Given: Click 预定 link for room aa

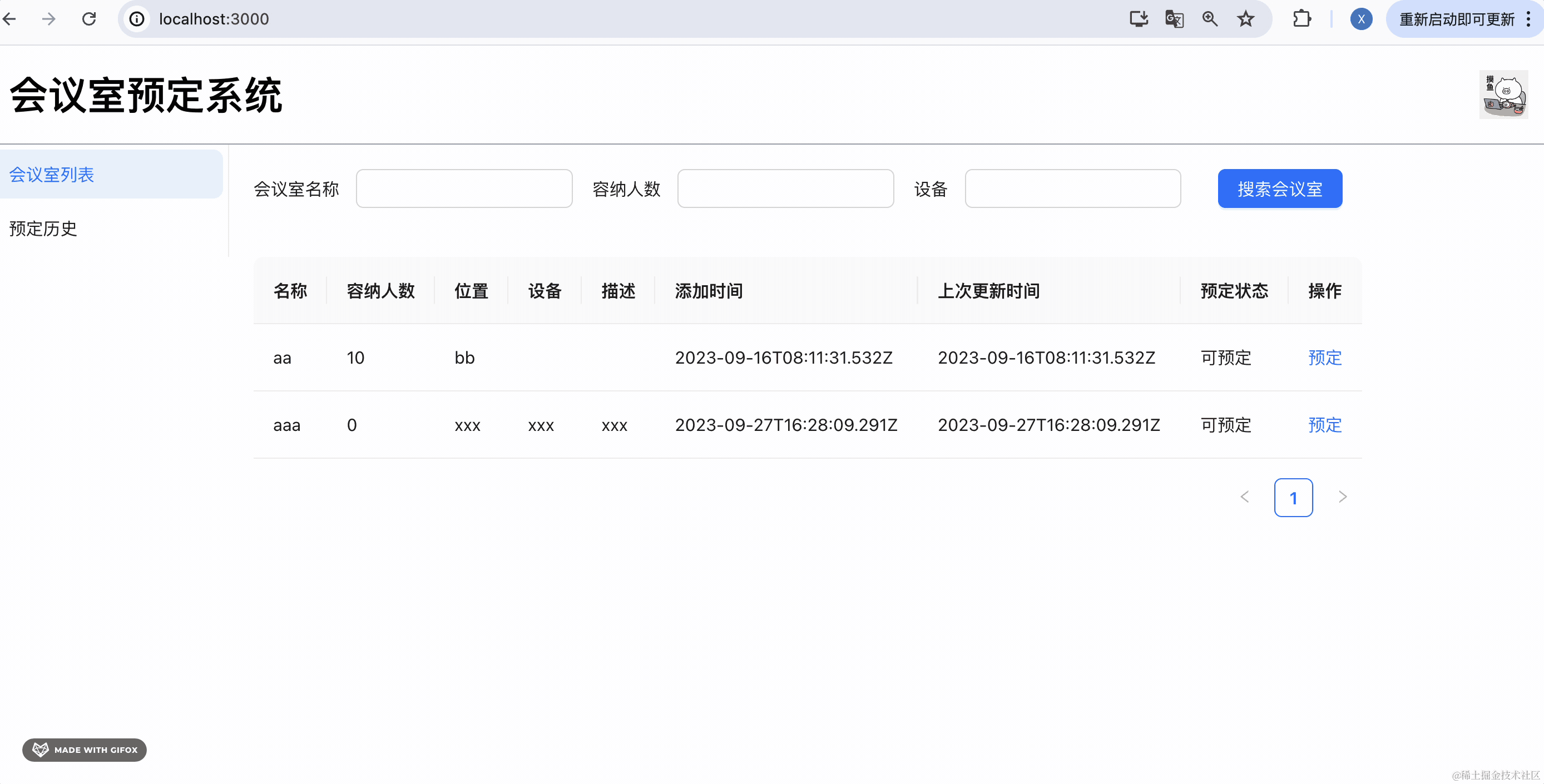Looking at the screenshot, I should coord(1325,358).
